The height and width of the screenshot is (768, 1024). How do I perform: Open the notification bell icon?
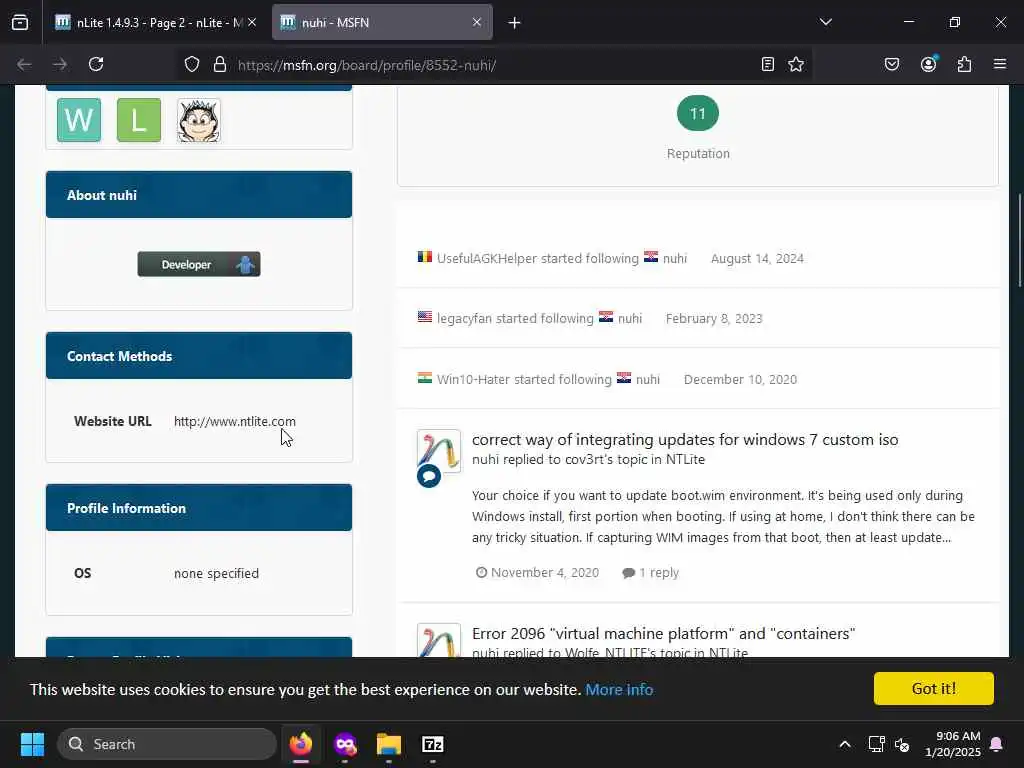click(x=997, y=744)
